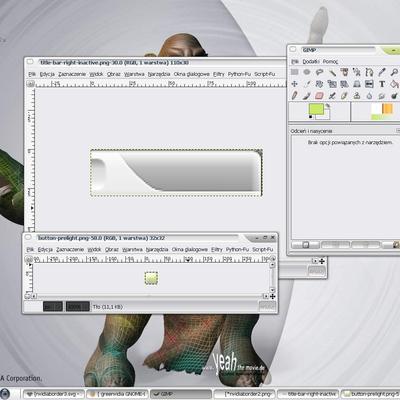This screenshot has width=400, height=400.
Task: Select the Dodge/Burn tool
Action: 394,96
